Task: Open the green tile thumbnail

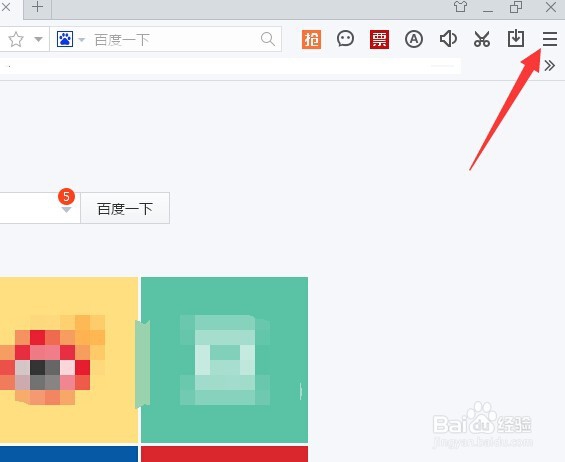Action: (224, 360)
